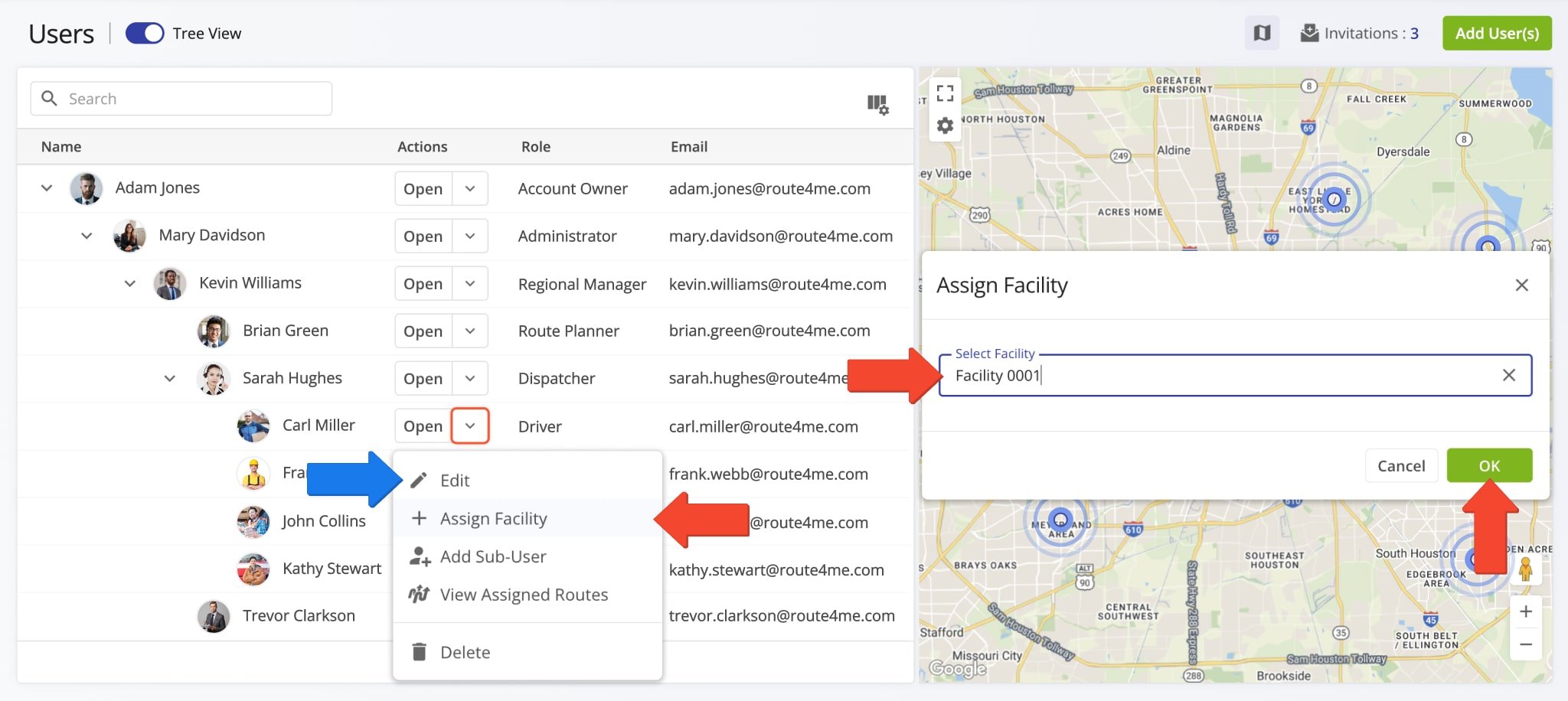The height and width of the screenshot is (701, 1568).
Task: Zoom out on the map
Action: tap(1525, 644)
